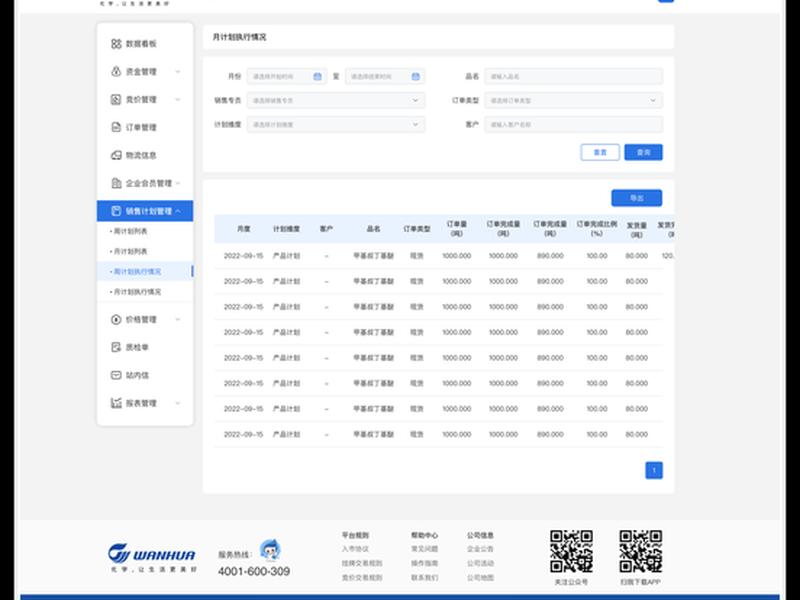Open the 订单类型 dropdown
This screenshot has height=600, width=800.
click(573, 101)
